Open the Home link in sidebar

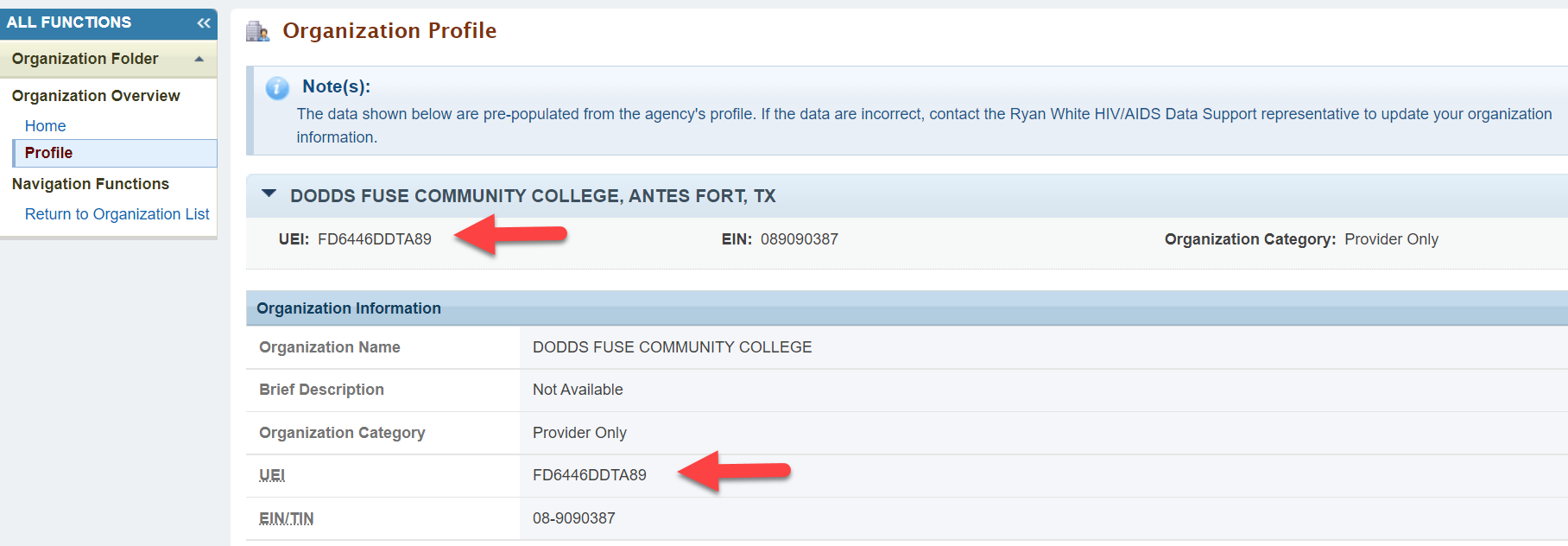pos(45,126)
